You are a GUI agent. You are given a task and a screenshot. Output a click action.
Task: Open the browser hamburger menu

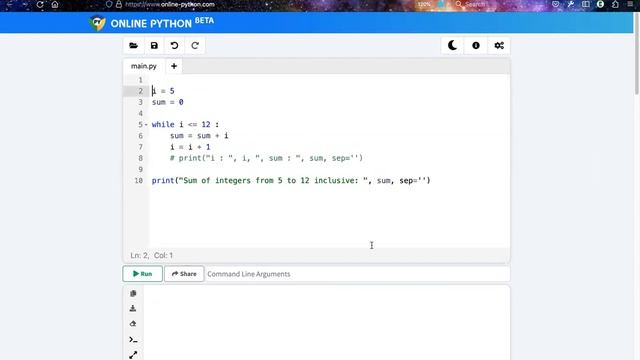tap(630, 4)
